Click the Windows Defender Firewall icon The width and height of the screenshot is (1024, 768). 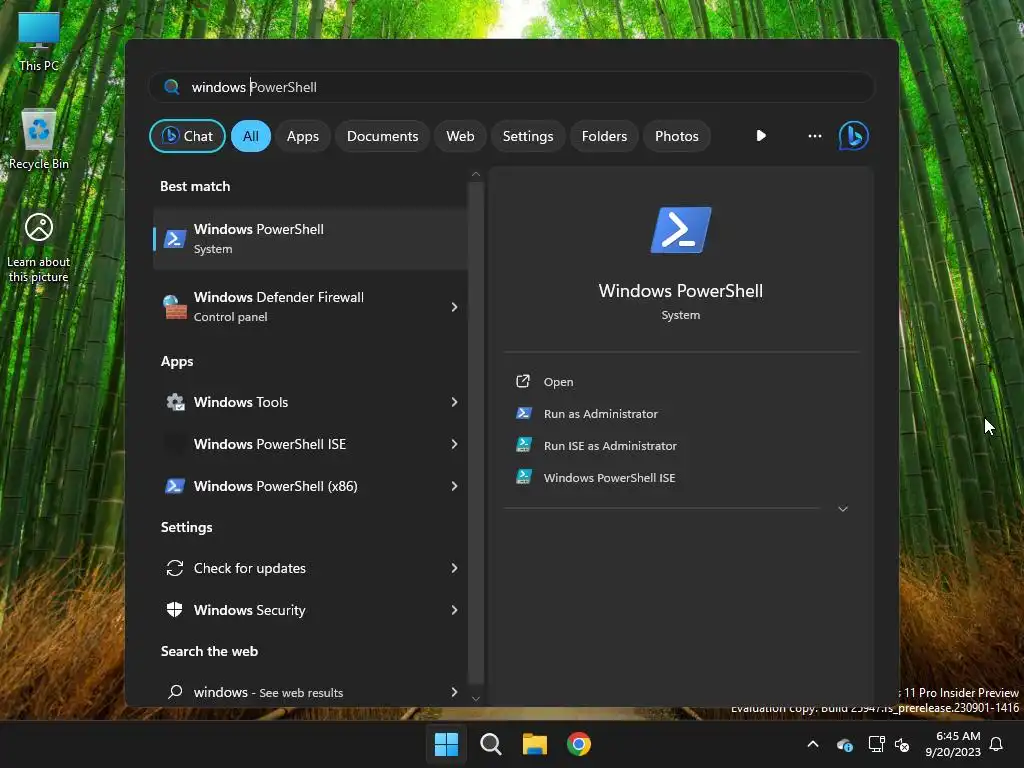click(x=174, y=307)
